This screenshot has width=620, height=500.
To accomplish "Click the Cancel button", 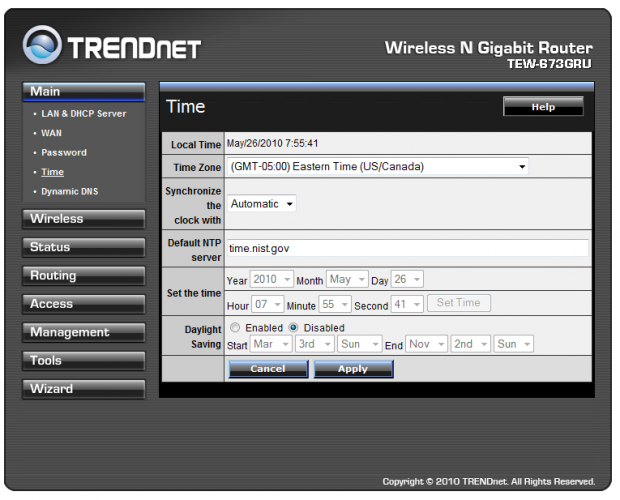I will click(x=268, y=369).
